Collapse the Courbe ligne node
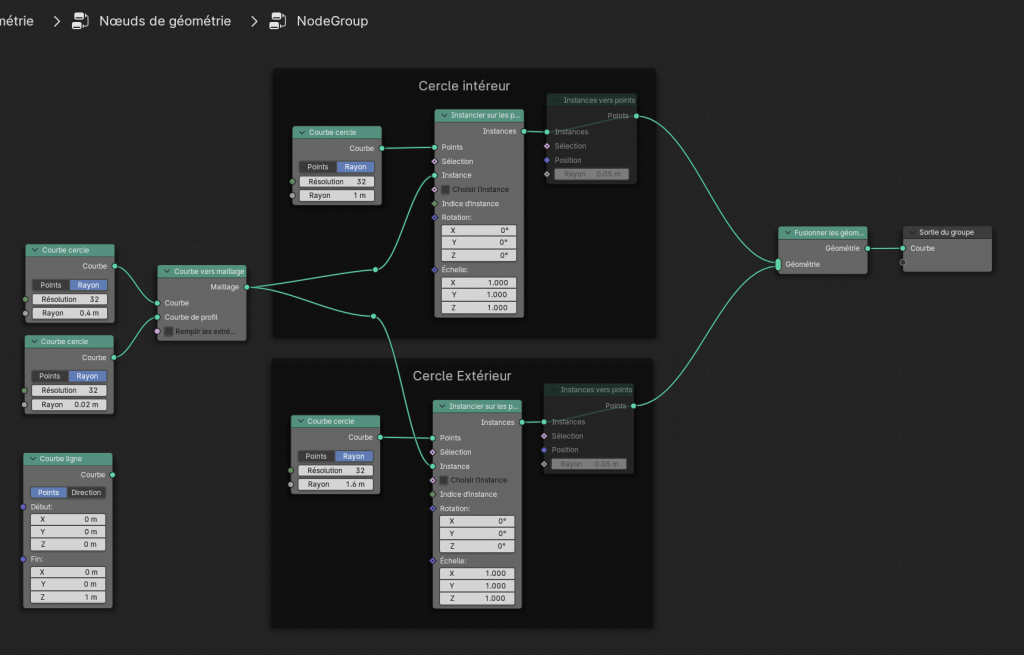Viewport: 1024px width, 655px height. click(x=33, y=459)
